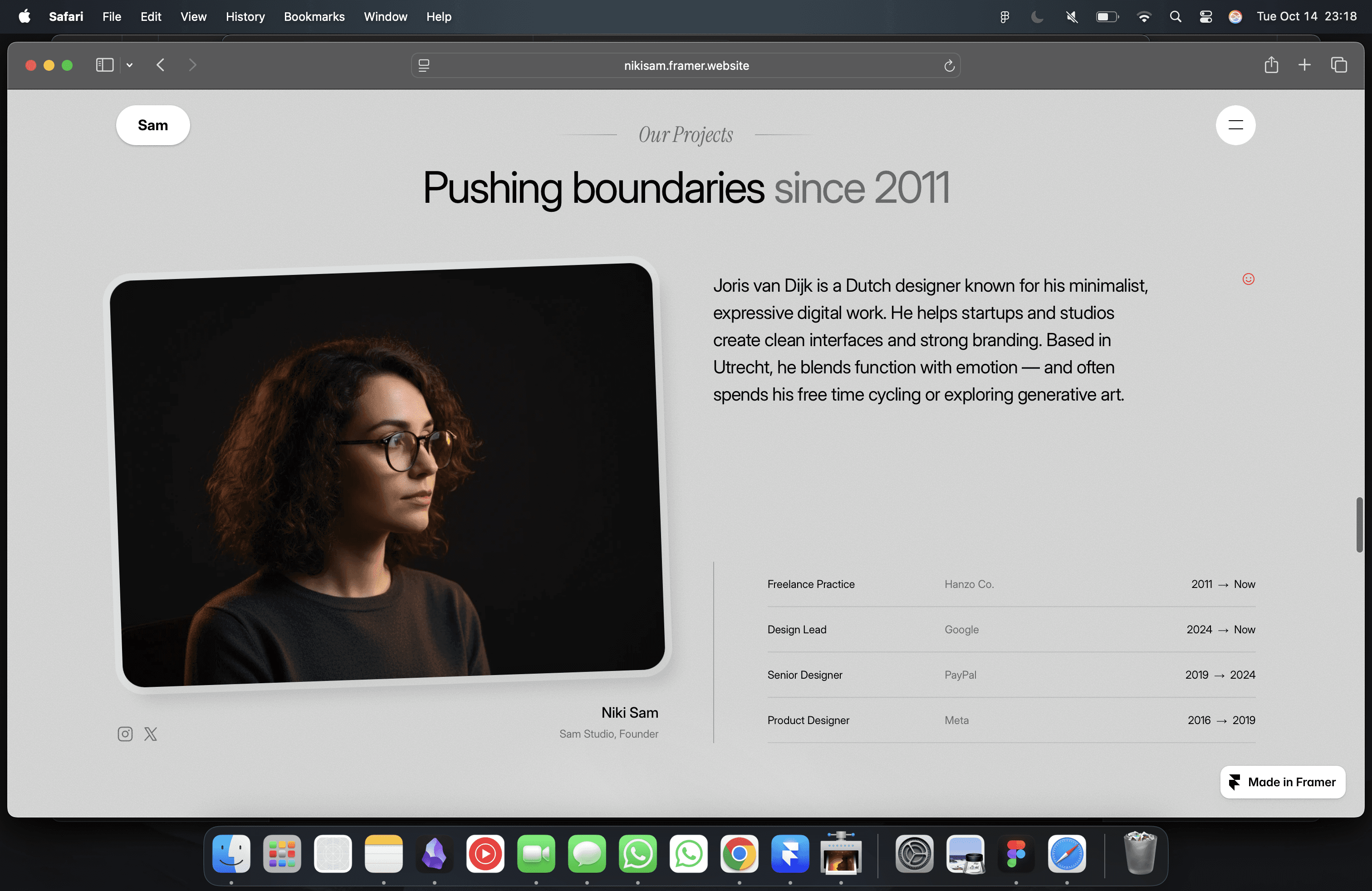Open the Bookmarks menu

pos(314,17)
